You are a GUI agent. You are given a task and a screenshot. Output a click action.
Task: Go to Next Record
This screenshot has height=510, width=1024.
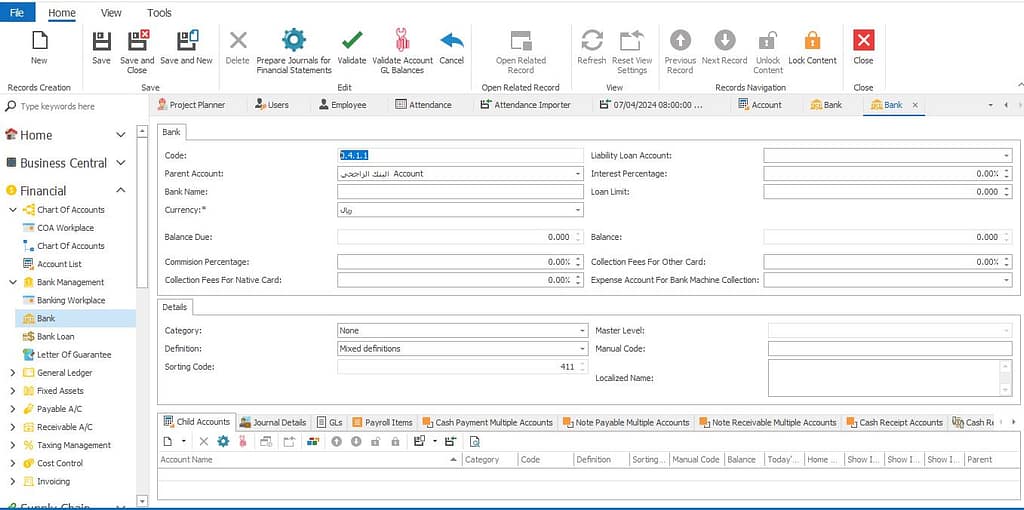tap(724, 41)
